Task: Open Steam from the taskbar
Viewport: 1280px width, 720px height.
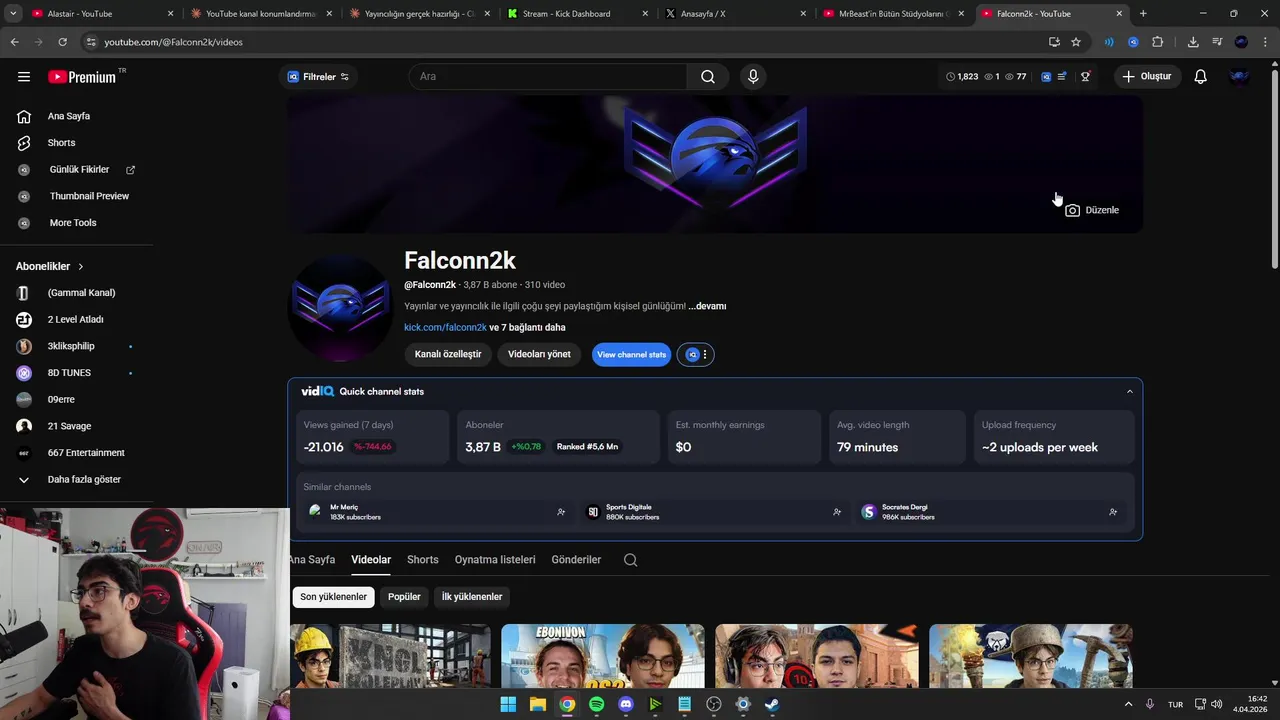Action: coord(772,704)
